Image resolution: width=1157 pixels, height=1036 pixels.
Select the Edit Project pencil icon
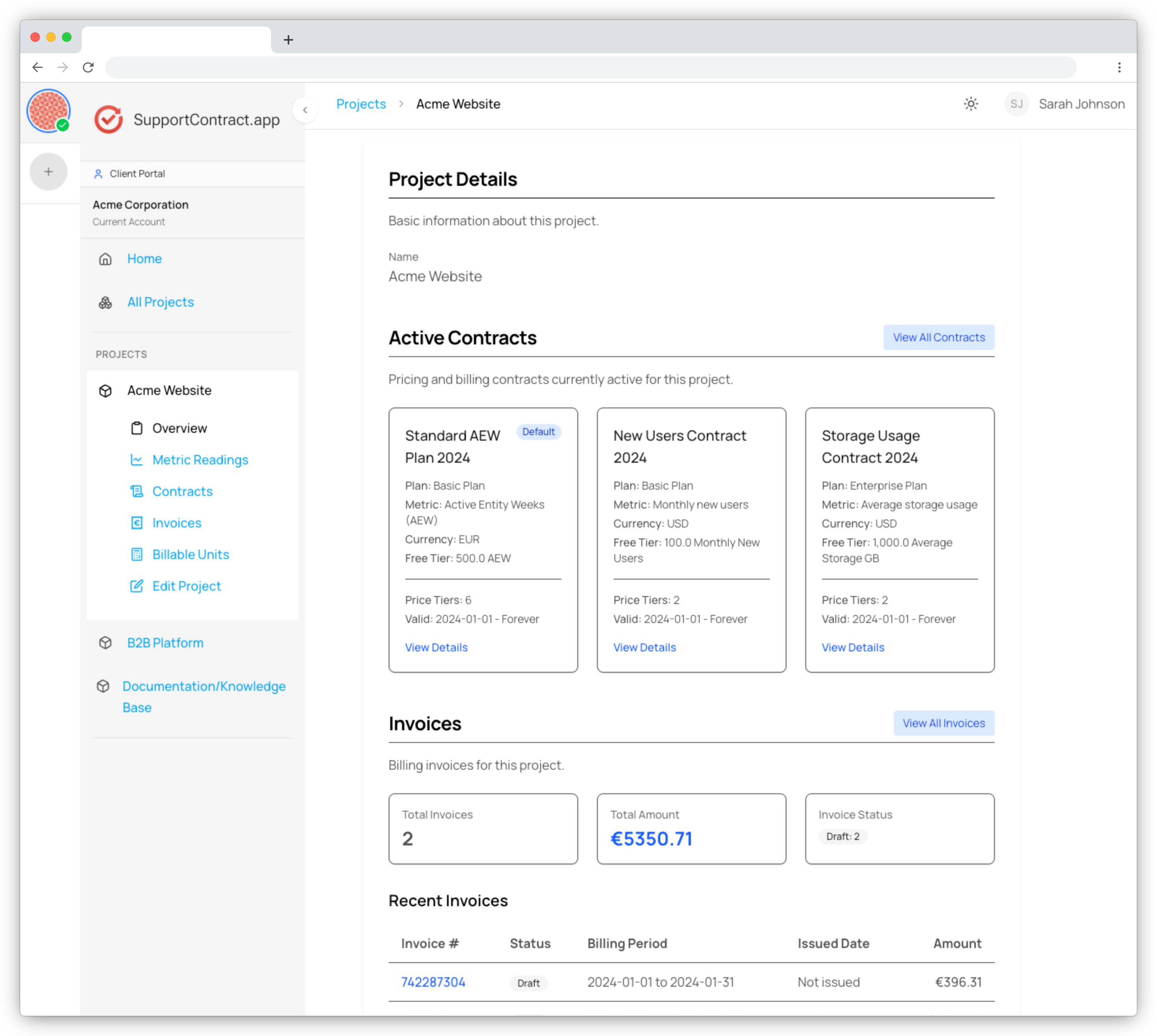(x=137, y=586)
